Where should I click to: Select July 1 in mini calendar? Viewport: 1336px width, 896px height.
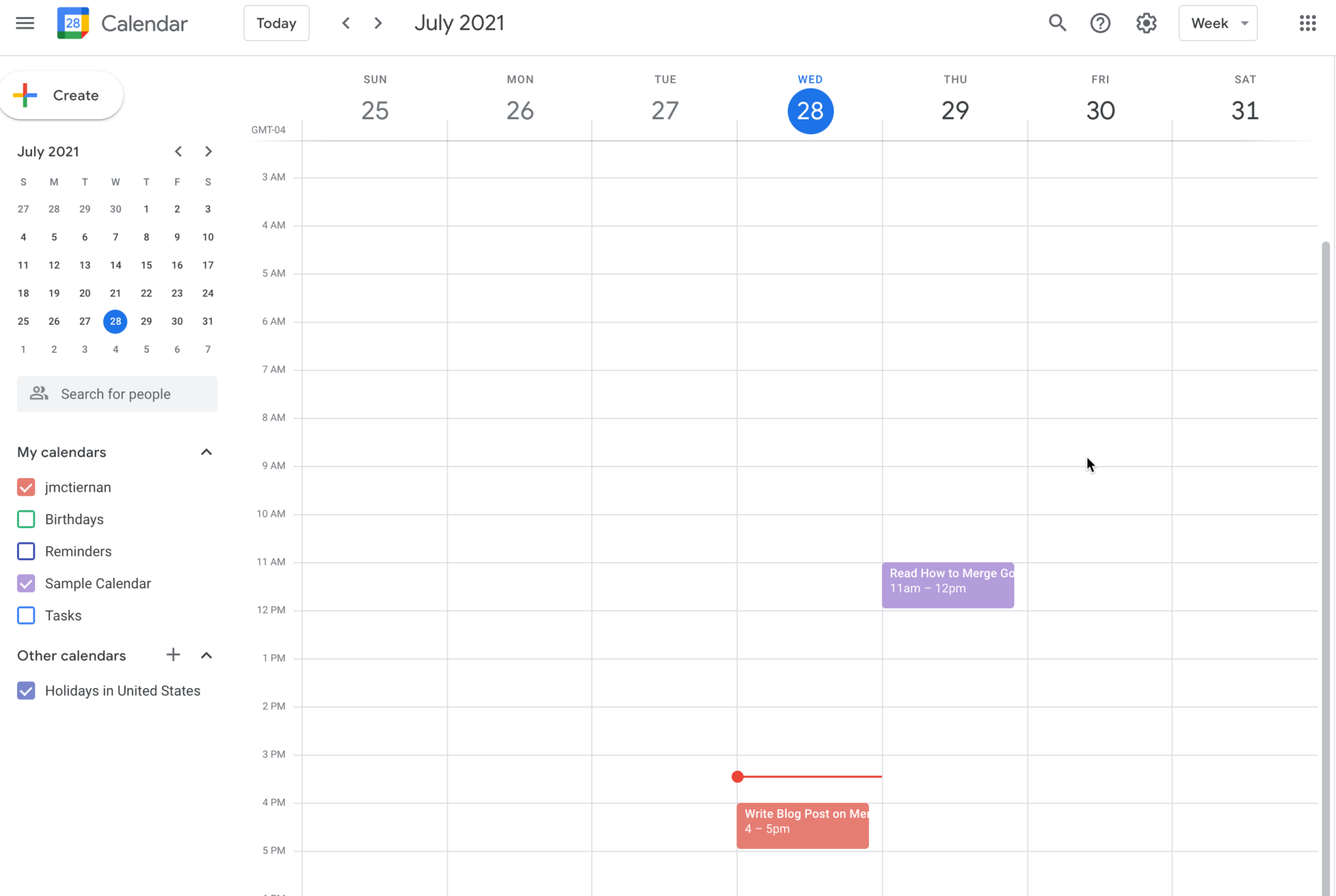click(x=146, y=209)
